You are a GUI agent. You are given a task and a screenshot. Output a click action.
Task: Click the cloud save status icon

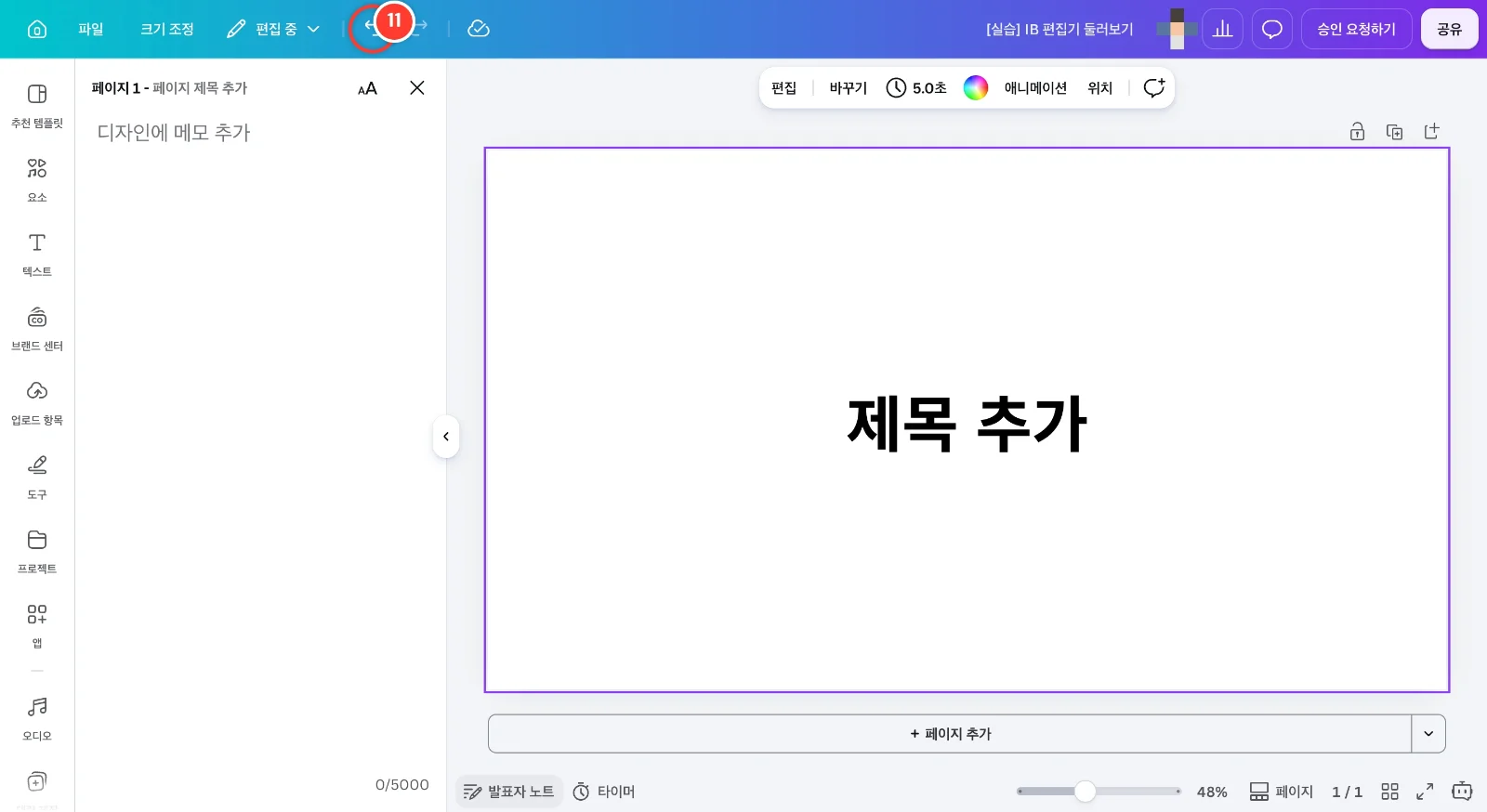(479, 29)
